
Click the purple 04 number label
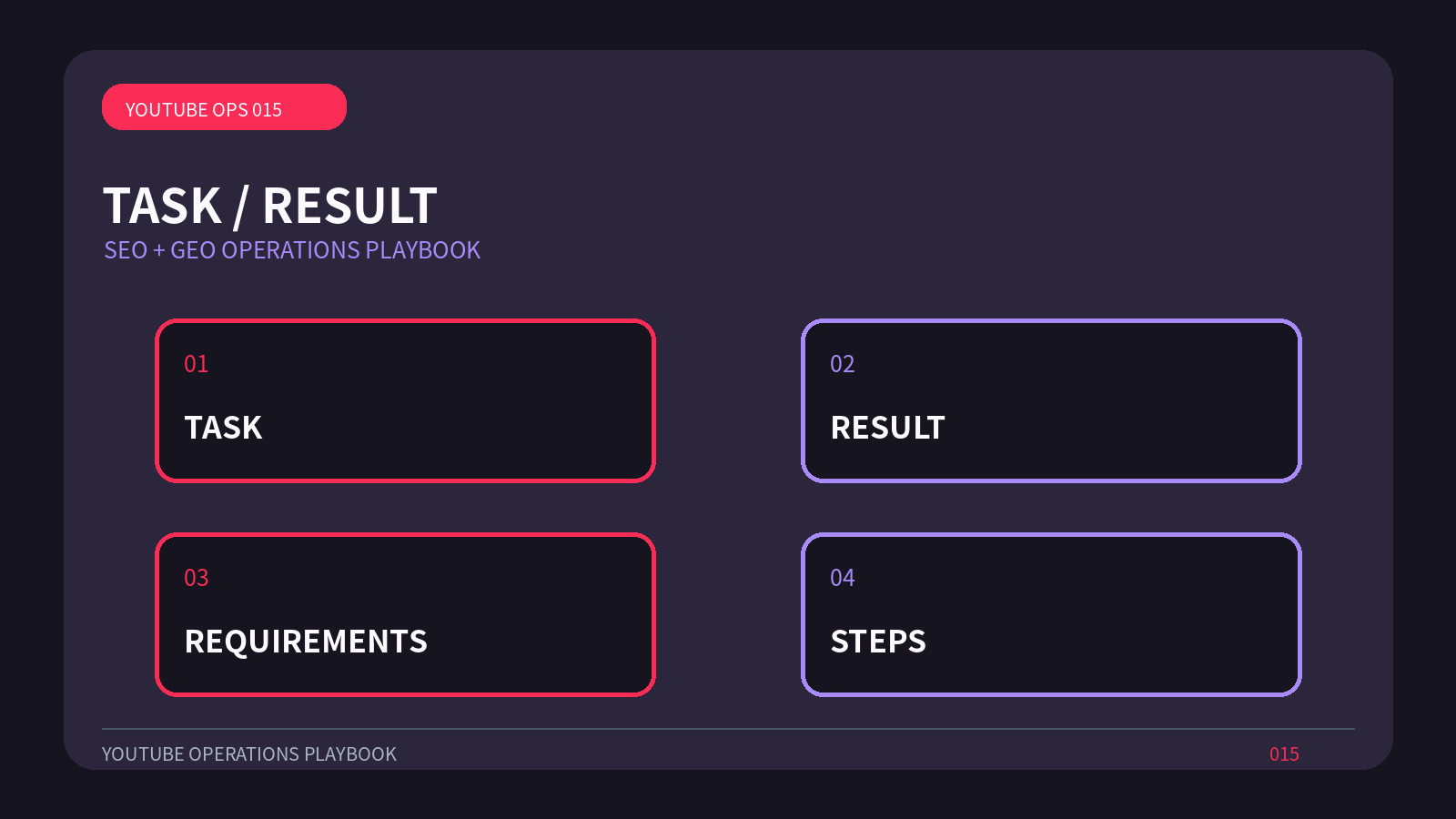click(x=843, y=578)
